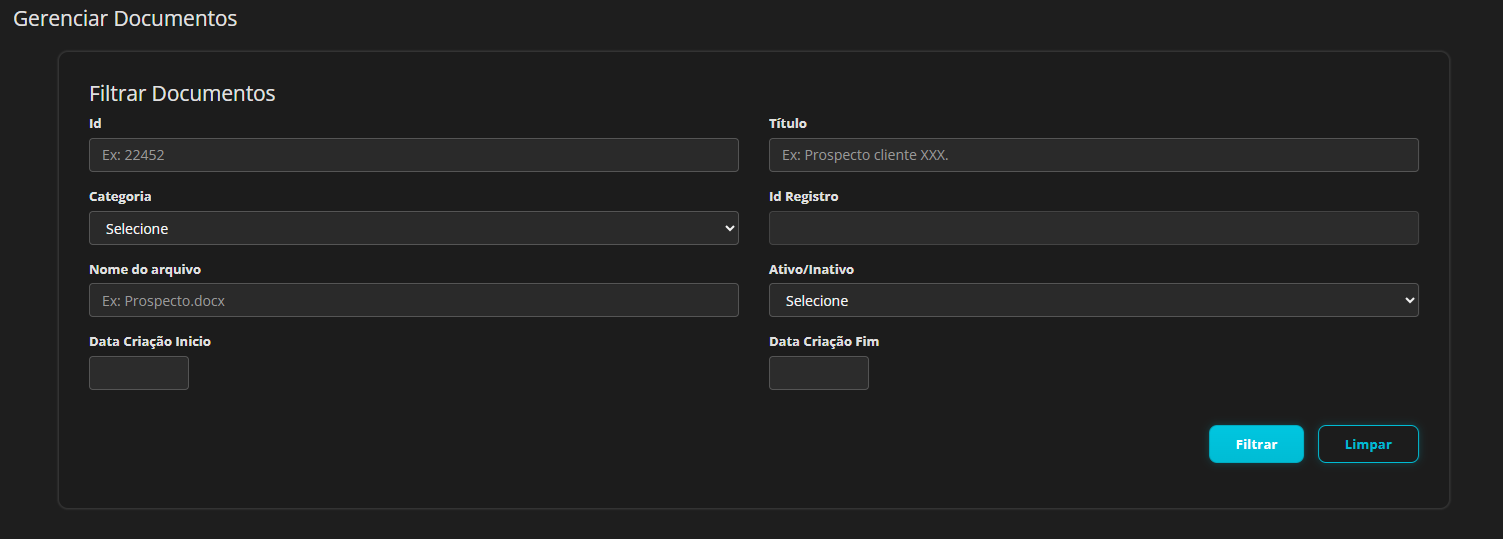The height and width of the screenshot is (539, 1503).
Task: Open the Categoria dropdown
Action: [413, 228]
